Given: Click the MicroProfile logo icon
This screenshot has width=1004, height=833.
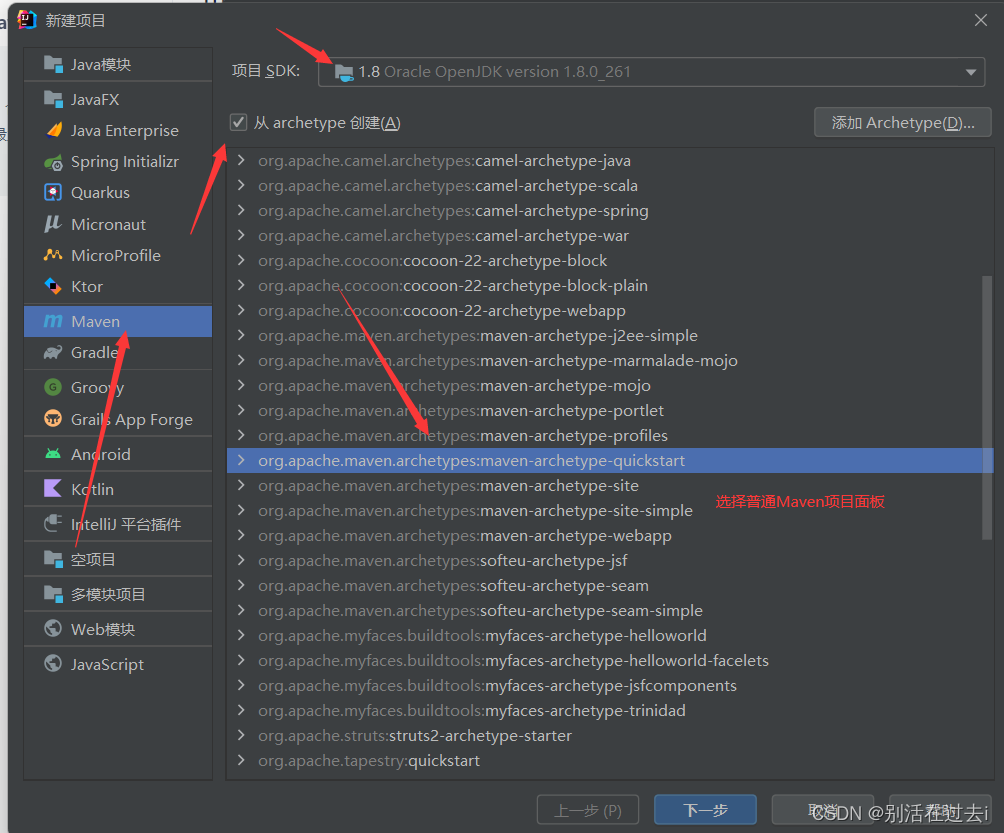Looking at the screenshot, I should [x=53, y=255].
